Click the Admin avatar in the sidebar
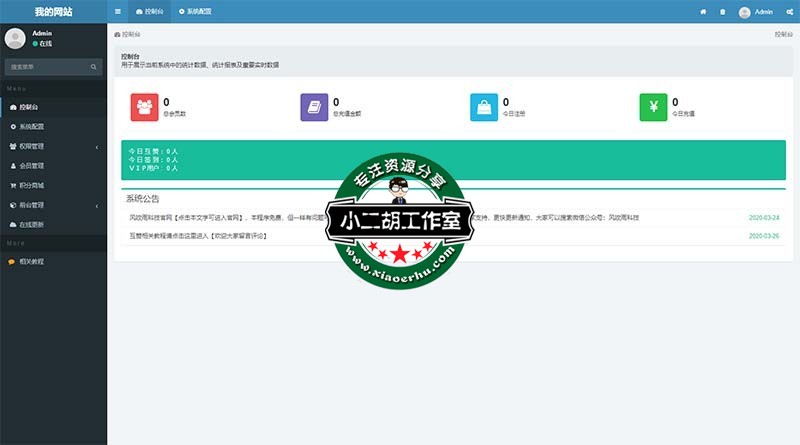800x445 pixels. pos(16,38)
